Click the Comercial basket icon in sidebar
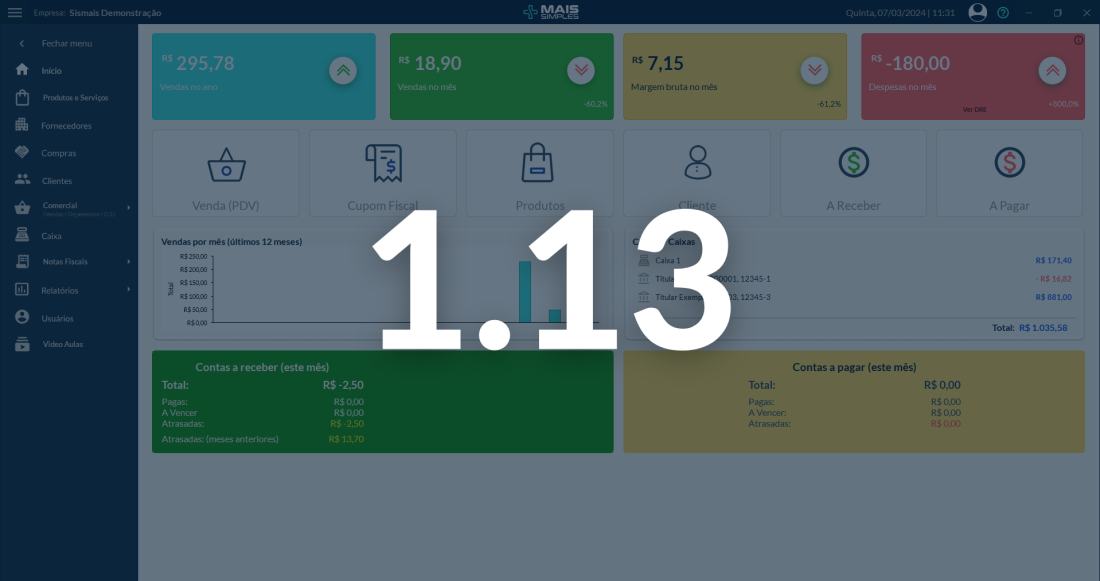 [x=22, y=208]
